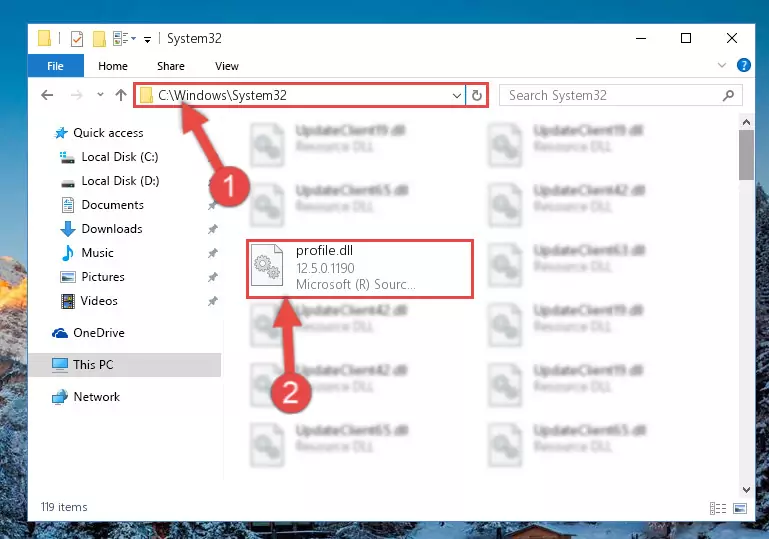Open the File ribbon tab
The height and width of the screenshot is (539, 769).
pos(55,66)
